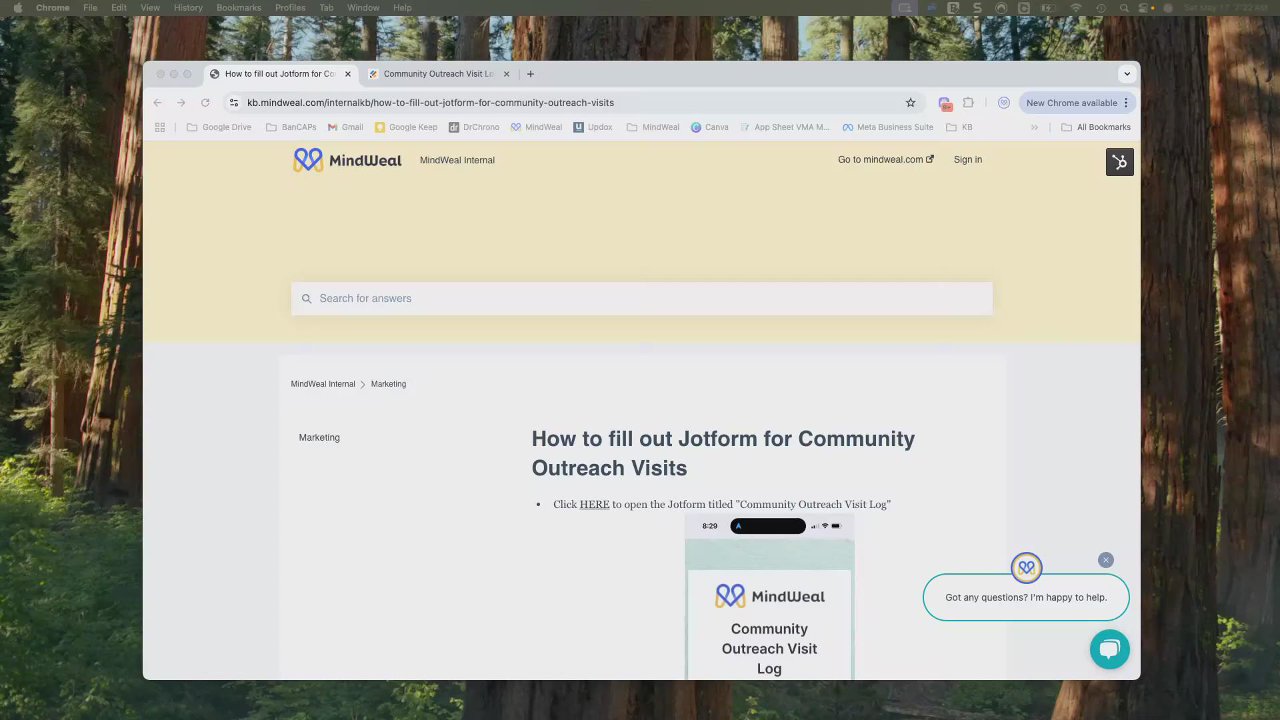The width and height of the screenshot is (1280, 720).
Task: Open the Google Drive bookmark folder
Action: point(219,127)
